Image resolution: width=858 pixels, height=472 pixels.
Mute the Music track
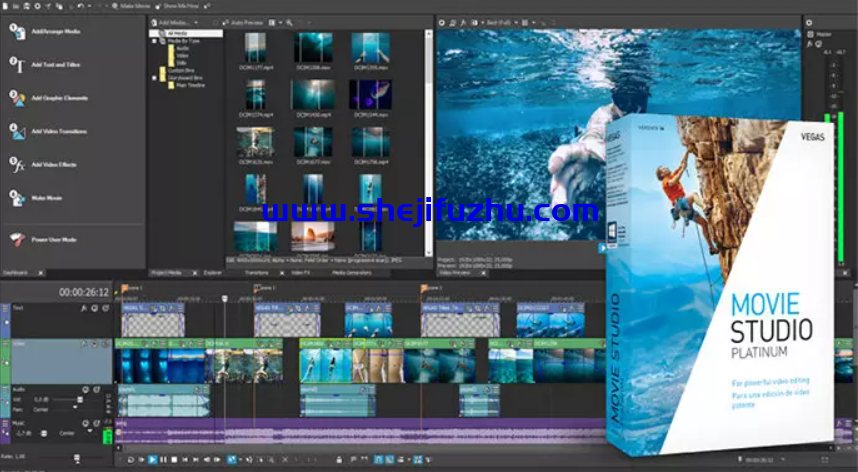pos(85,423)
